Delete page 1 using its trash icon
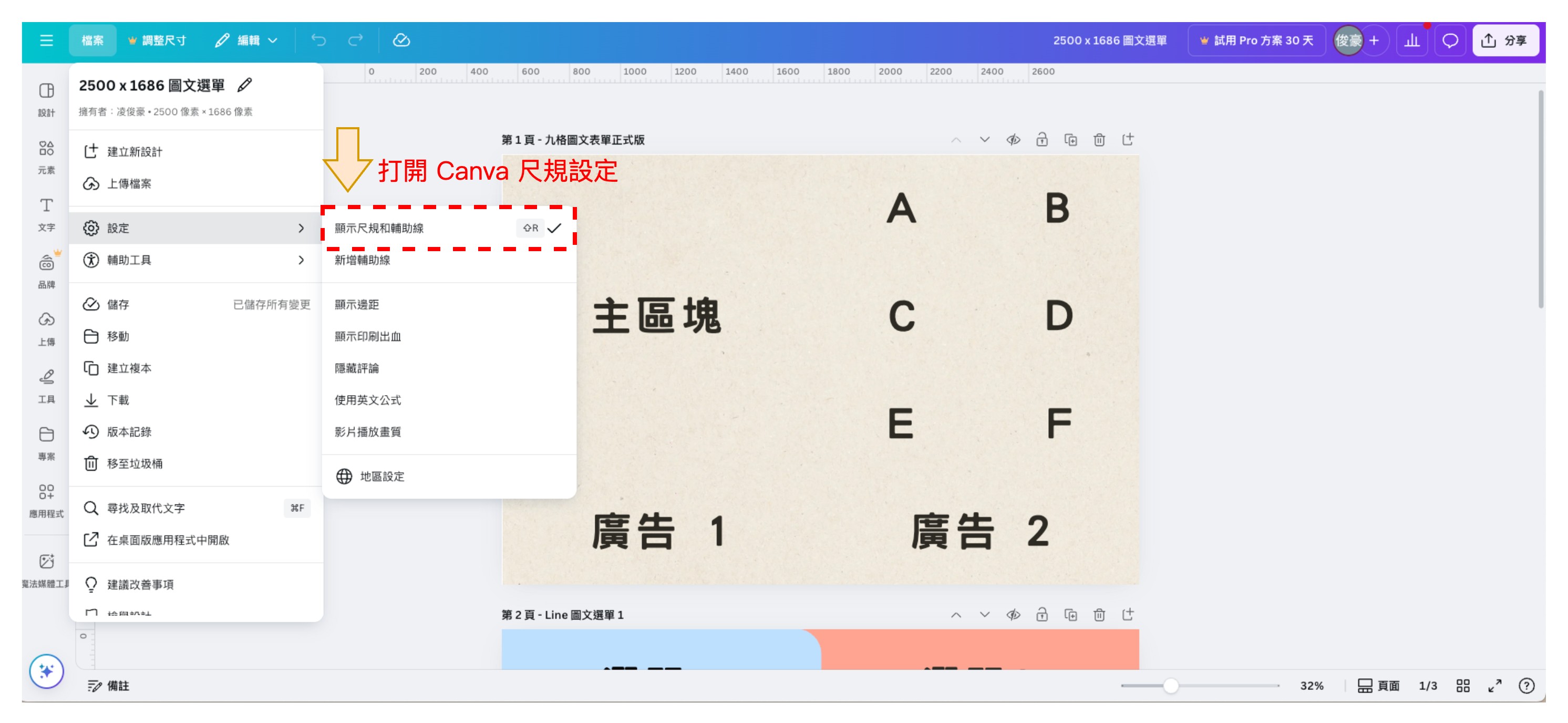Image resolution: width=1568 pixels, height=723 pixels. coord(1099,139)
